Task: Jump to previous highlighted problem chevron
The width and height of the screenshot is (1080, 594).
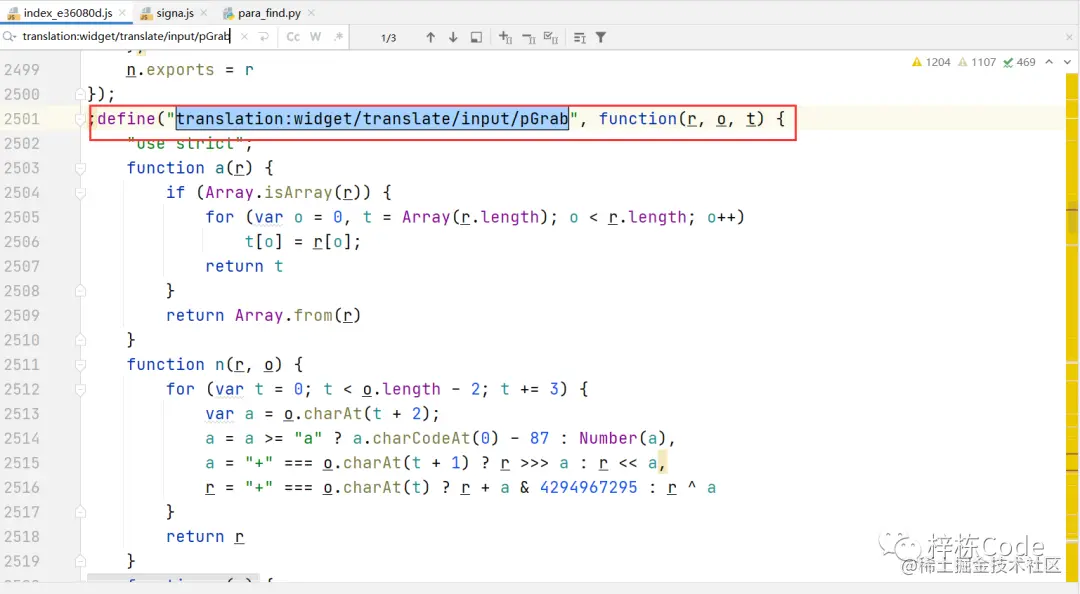Action: click(x=1049, y=62)
